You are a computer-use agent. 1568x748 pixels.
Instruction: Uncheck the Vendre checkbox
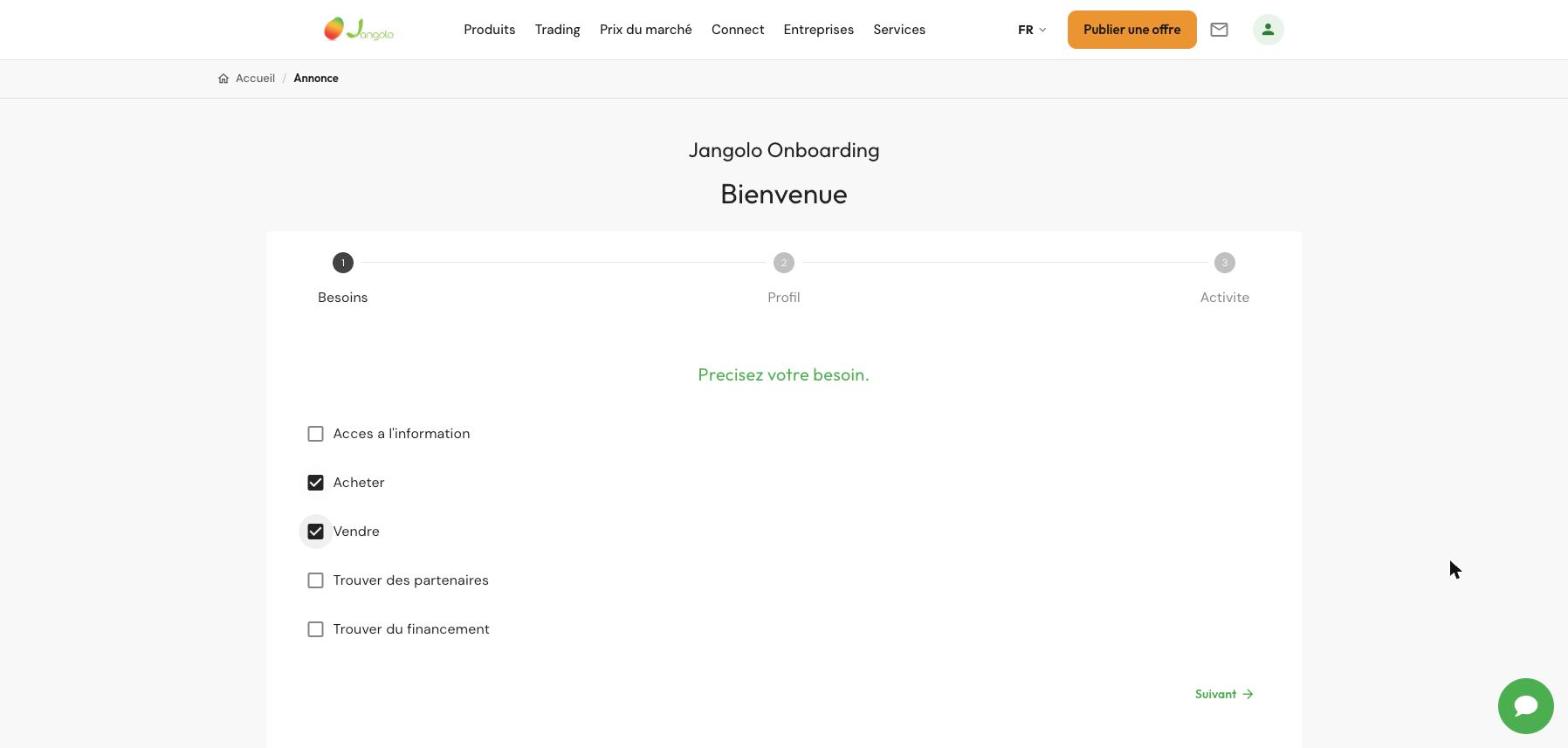[x=315, y=532]
